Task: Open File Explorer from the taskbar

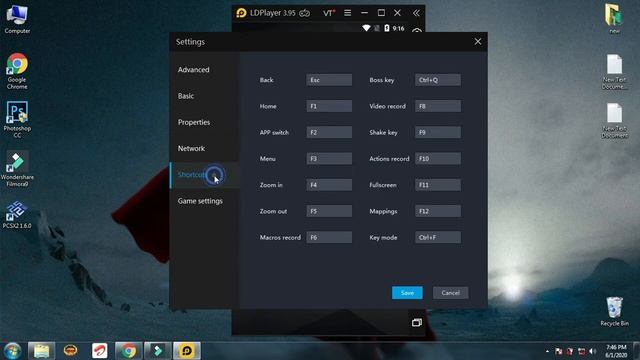Action: (x=41, y=351)
